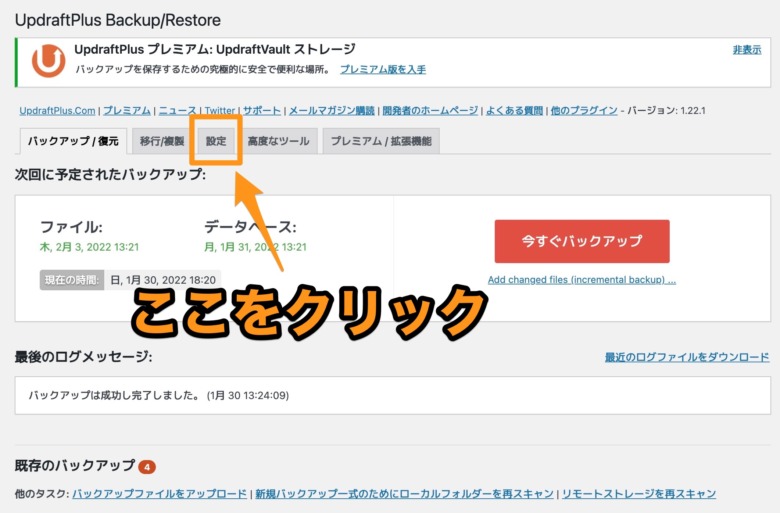Click the サポート link
The image size is (780, 513).
coord(262,110)
